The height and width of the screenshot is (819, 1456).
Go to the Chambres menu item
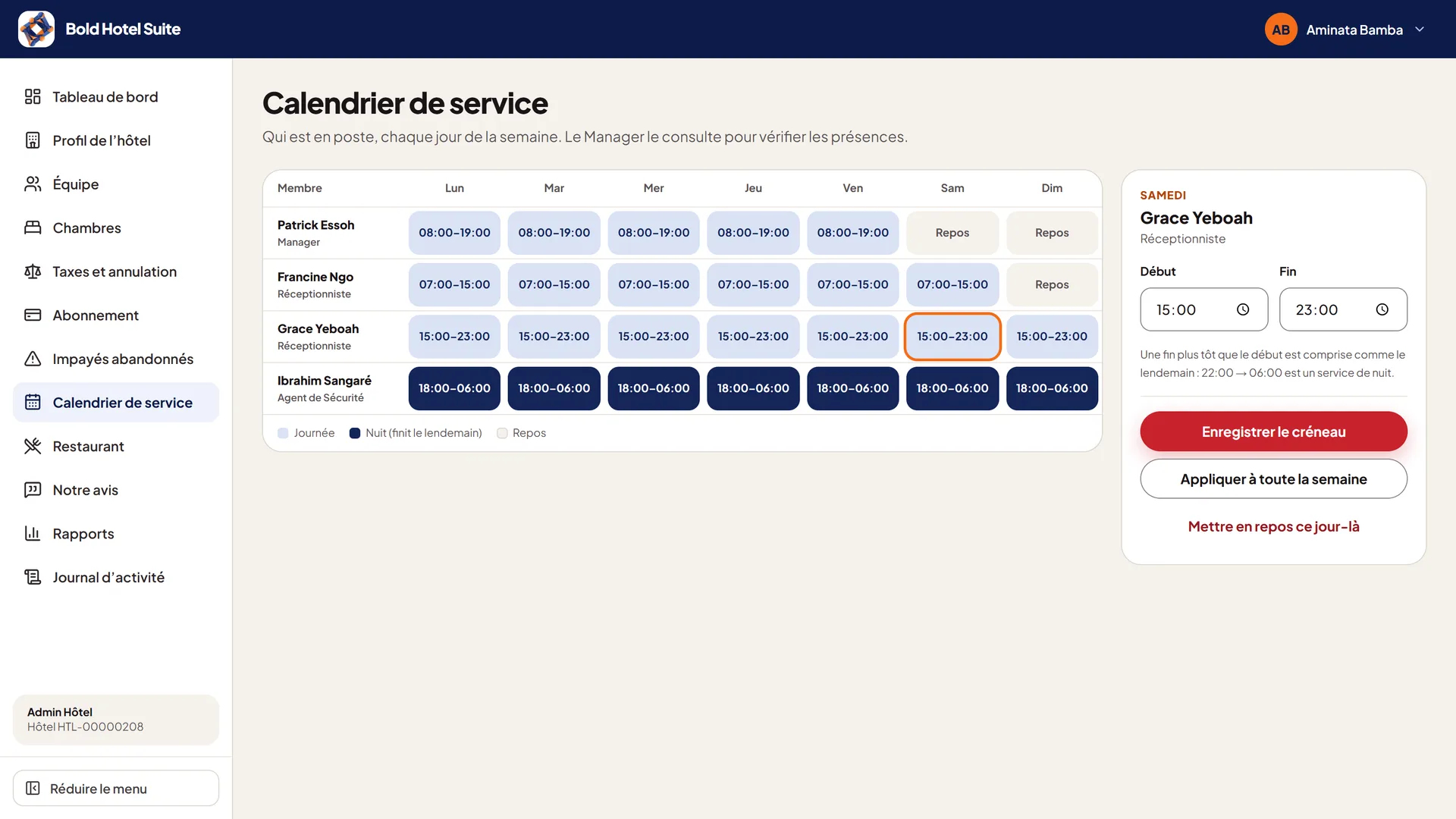(116, 227)
